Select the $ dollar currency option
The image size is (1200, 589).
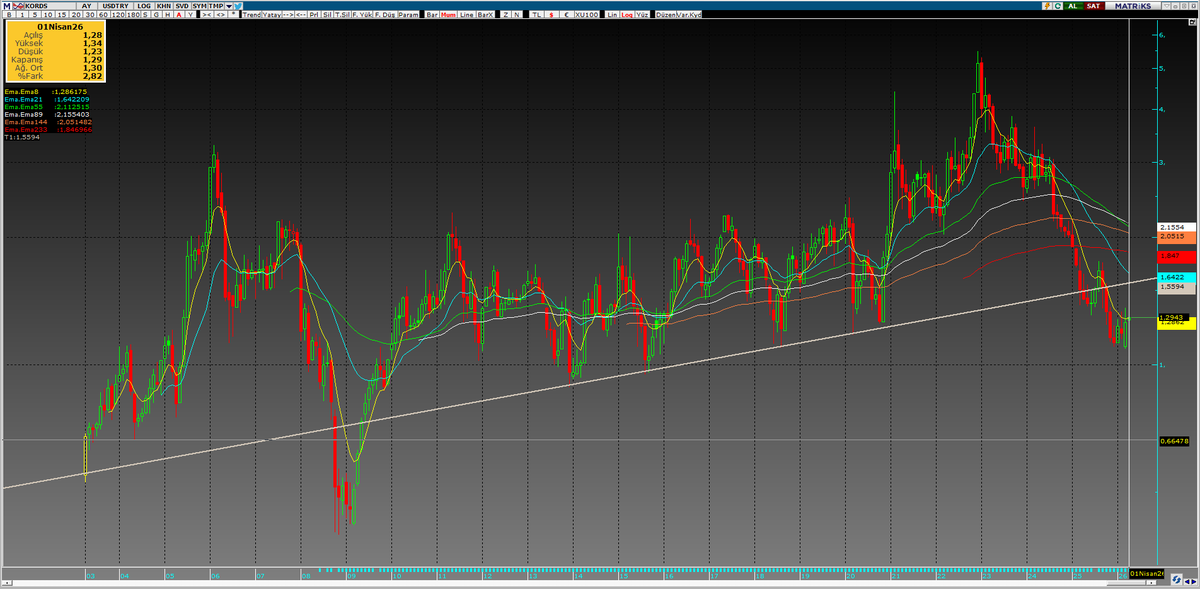(x=551, y=15)
